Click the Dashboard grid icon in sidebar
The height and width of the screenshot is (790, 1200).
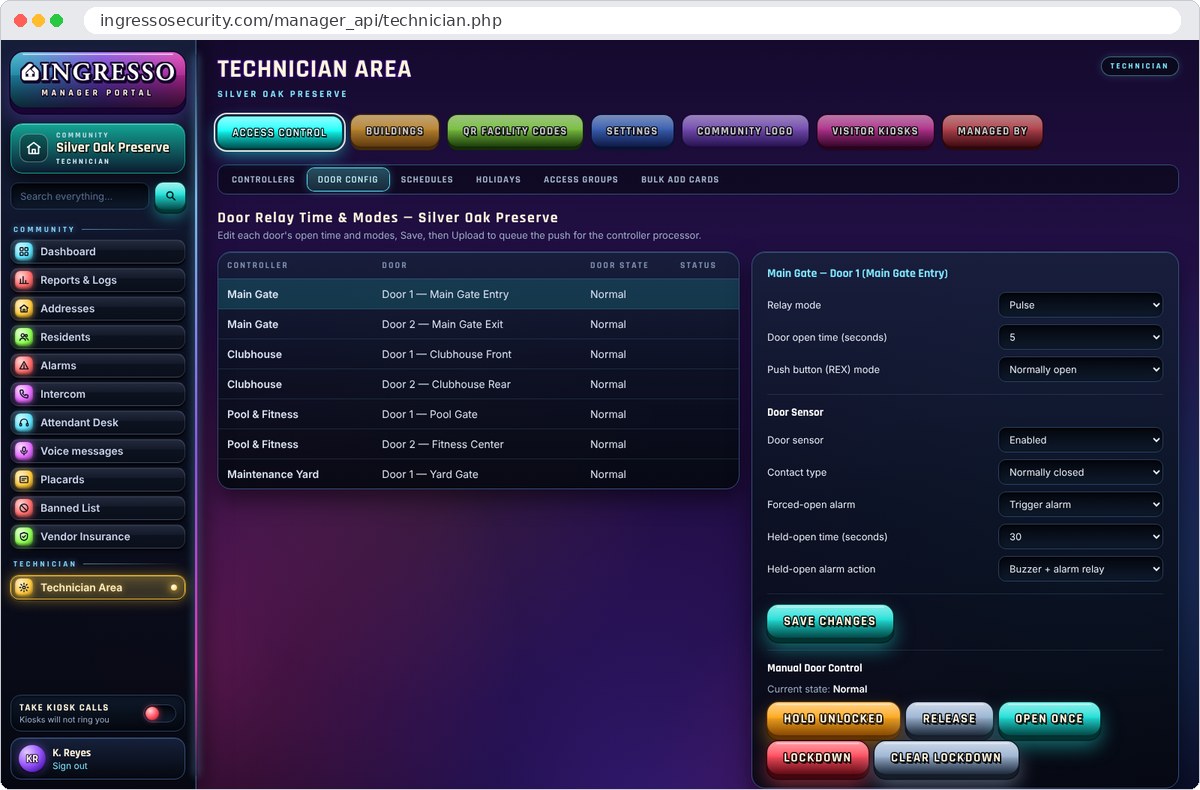(x=24, y=252)
